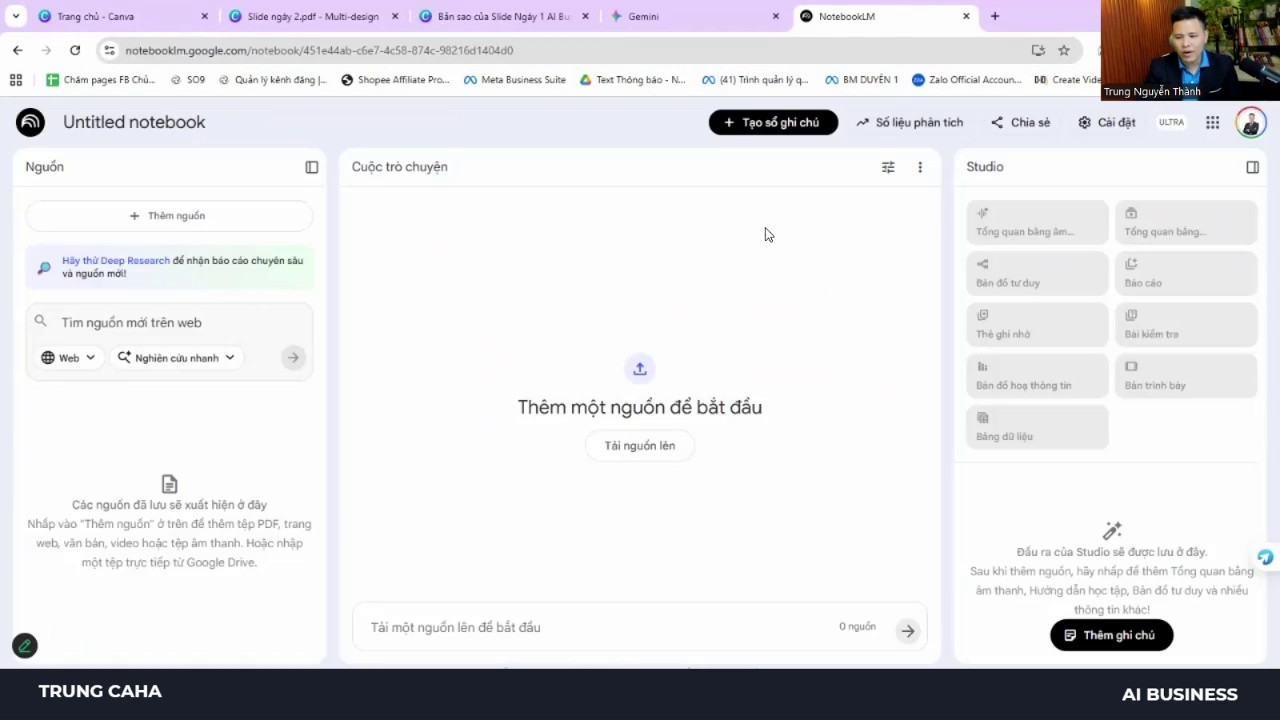The width and height of the screenshot is (1280, 720).
Task: Collapse the Studio panel
Action: point(1253,167)
